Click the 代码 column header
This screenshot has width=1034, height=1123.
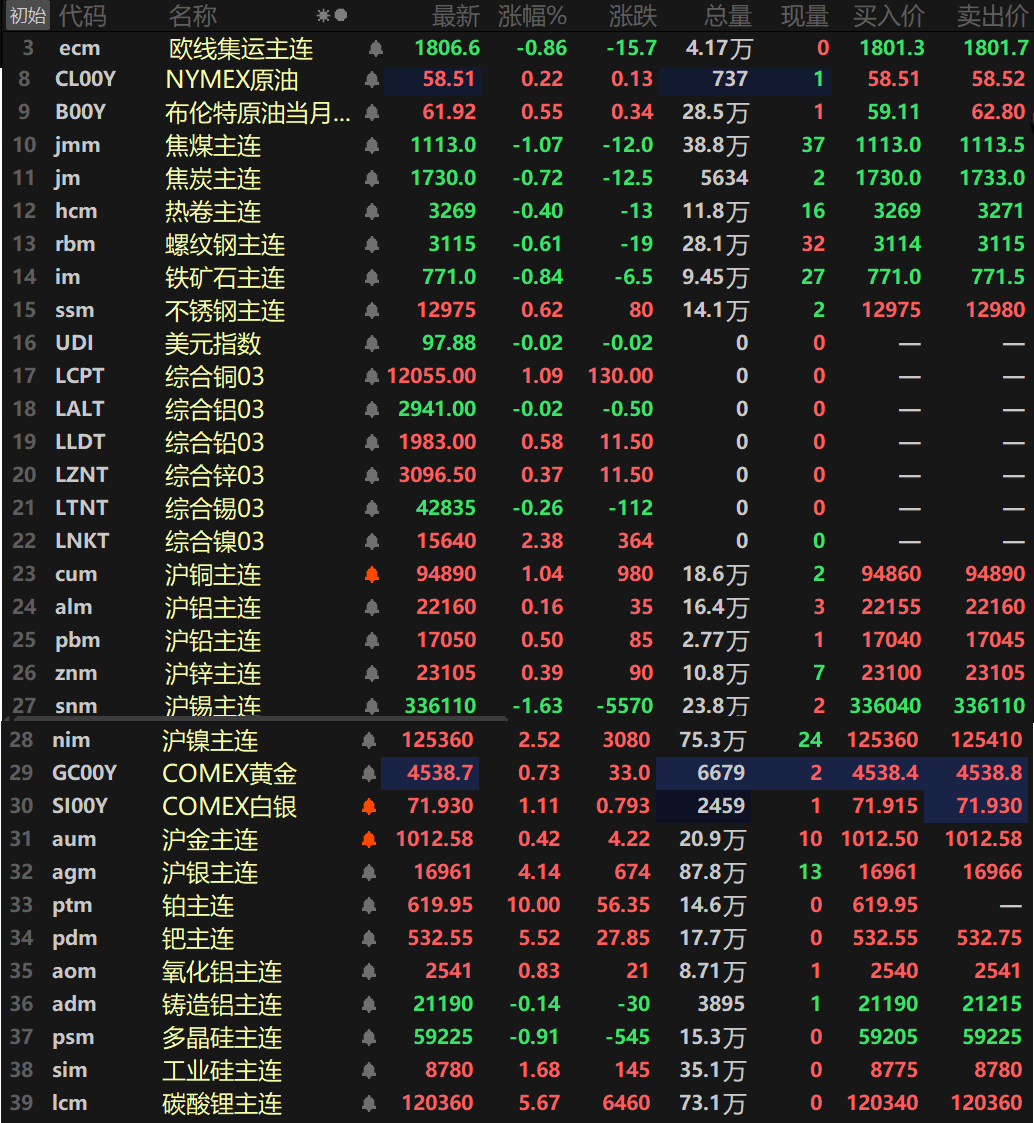click(82, 15)
